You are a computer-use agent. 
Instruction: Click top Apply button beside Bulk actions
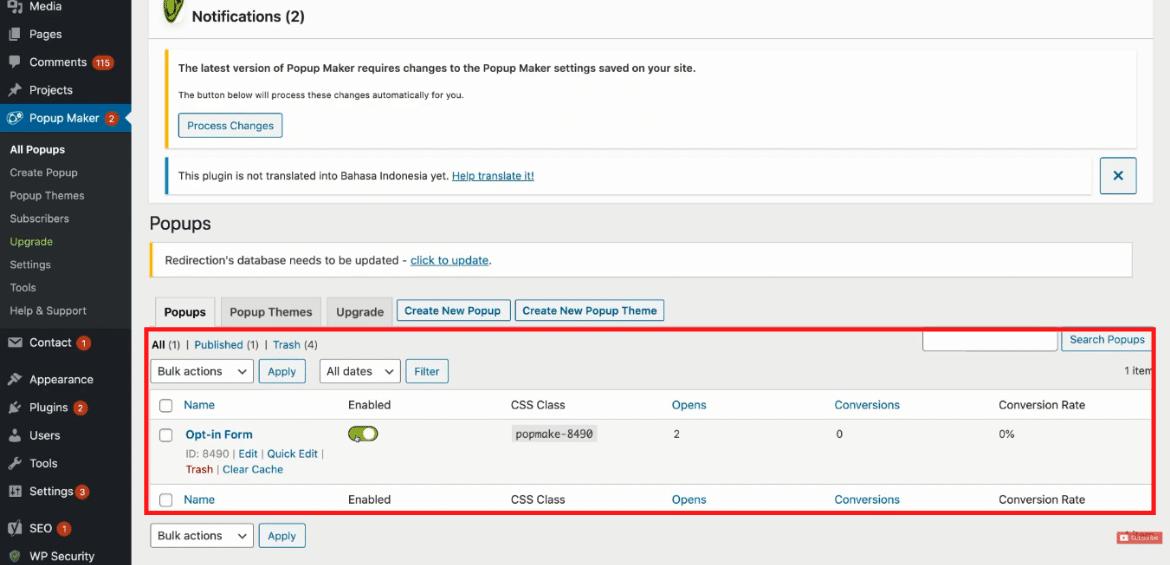click(282, 371)
